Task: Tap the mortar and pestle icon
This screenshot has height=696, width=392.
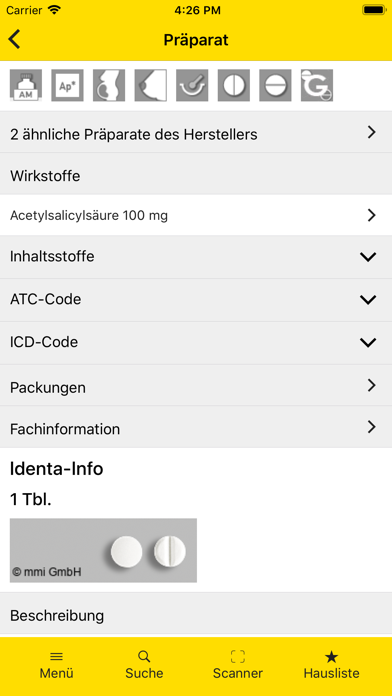Action: [192, 85]
